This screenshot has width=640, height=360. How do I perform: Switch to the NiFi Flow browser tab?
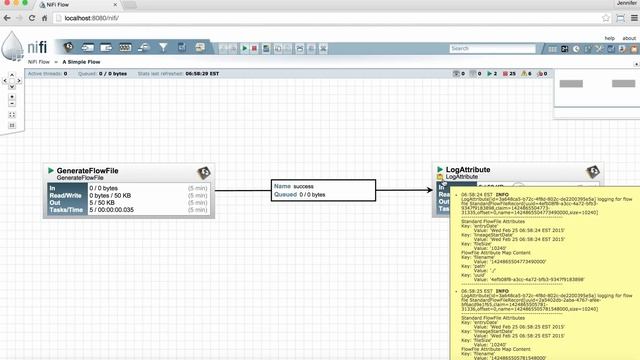pos(78,5)
